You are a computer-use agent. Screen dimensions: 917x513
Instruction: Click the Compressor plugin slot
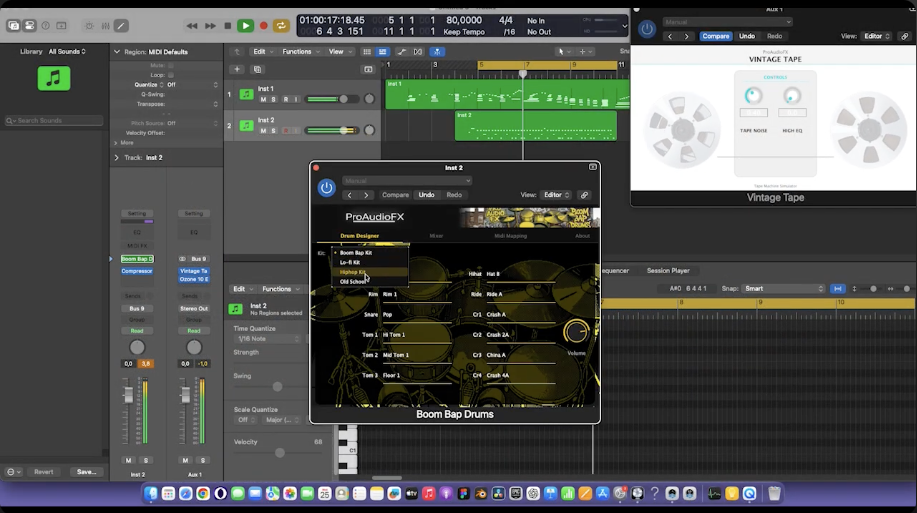click(x=137, y=271)
